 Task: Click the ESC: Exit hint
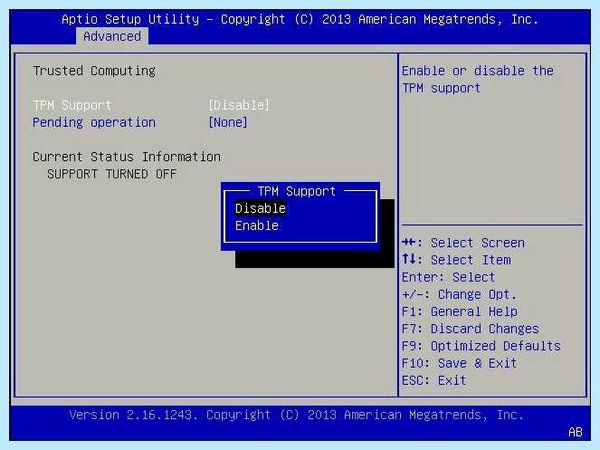pos(434,380)
